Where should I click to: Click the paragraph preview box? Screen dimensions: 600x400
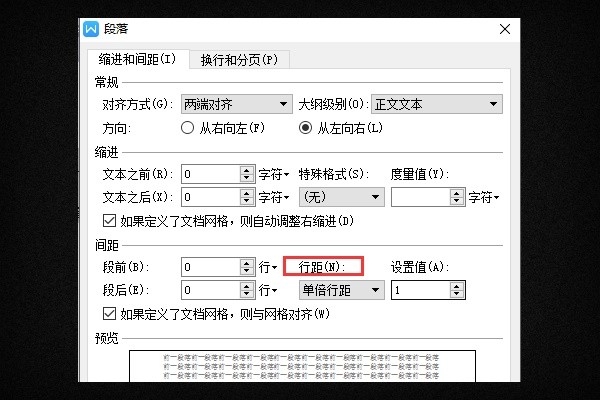pos(302,366)
